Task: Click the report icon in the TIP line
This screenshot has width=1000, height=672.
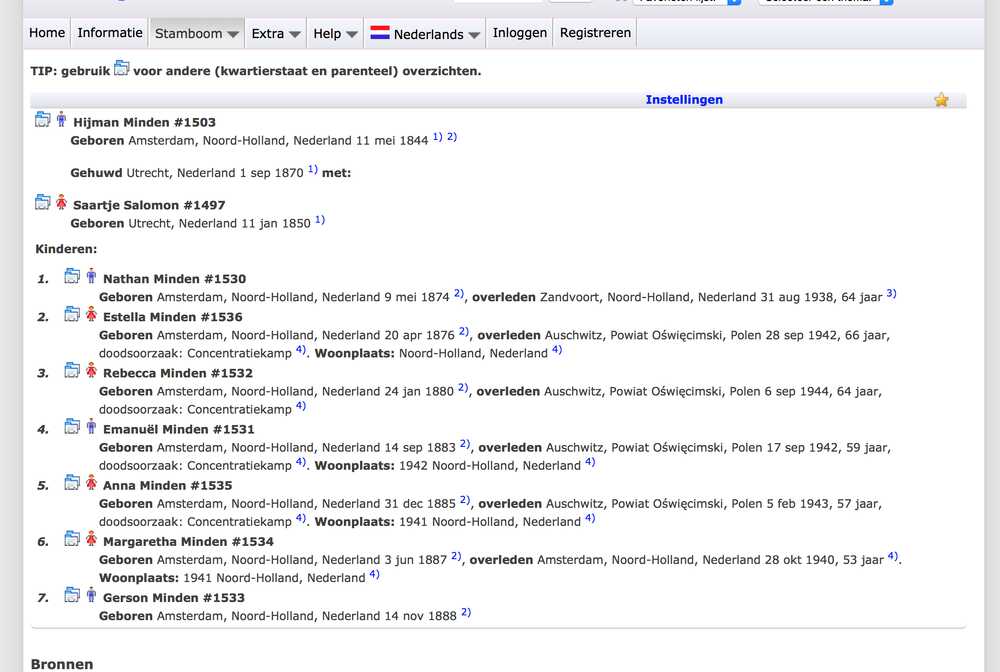Action: point(122,68)
